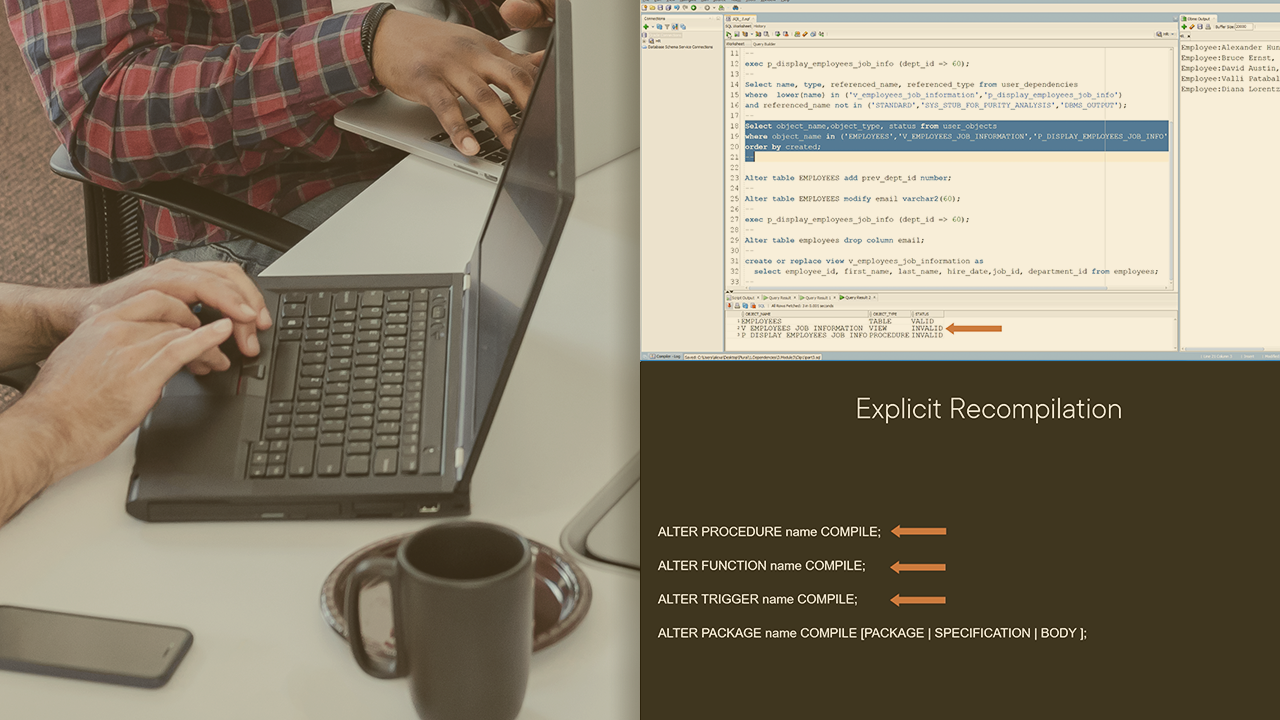Image resolution: width=1280 pixels, height=720 pixels.
Task: Select the P_DISPLAY_EMPLOYEES_JOB_INFO result cell
Action: pyautogui.click(x=804, y=335)
